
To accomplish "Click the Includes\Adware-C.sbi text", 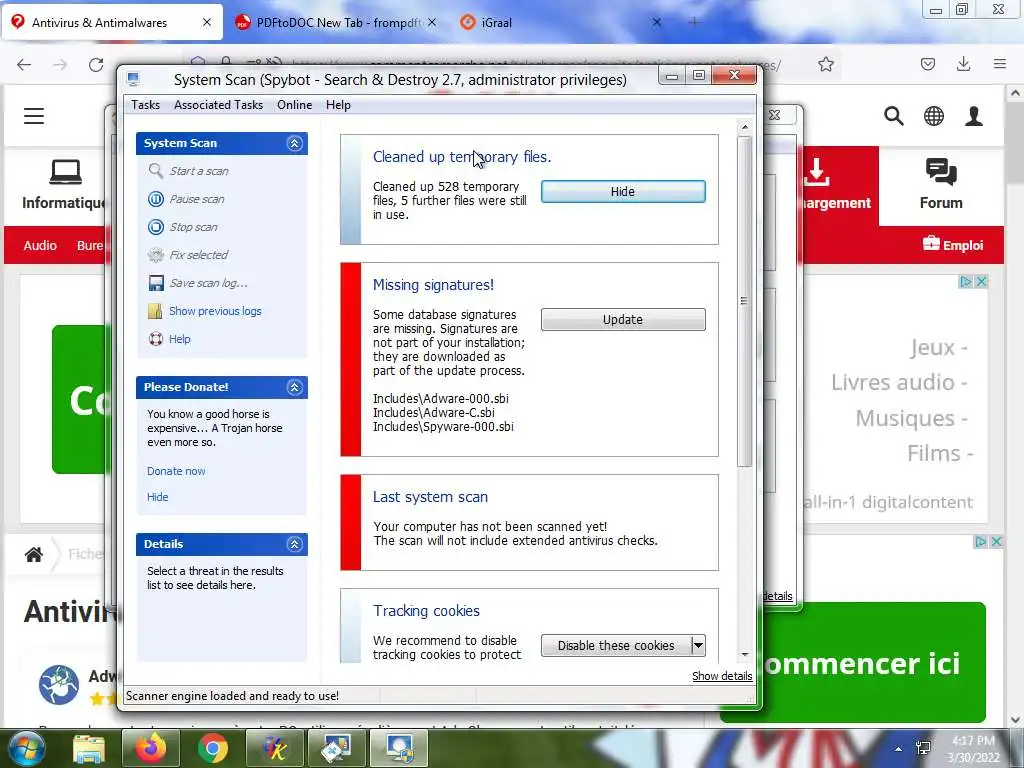I will (x=433, y=413).
